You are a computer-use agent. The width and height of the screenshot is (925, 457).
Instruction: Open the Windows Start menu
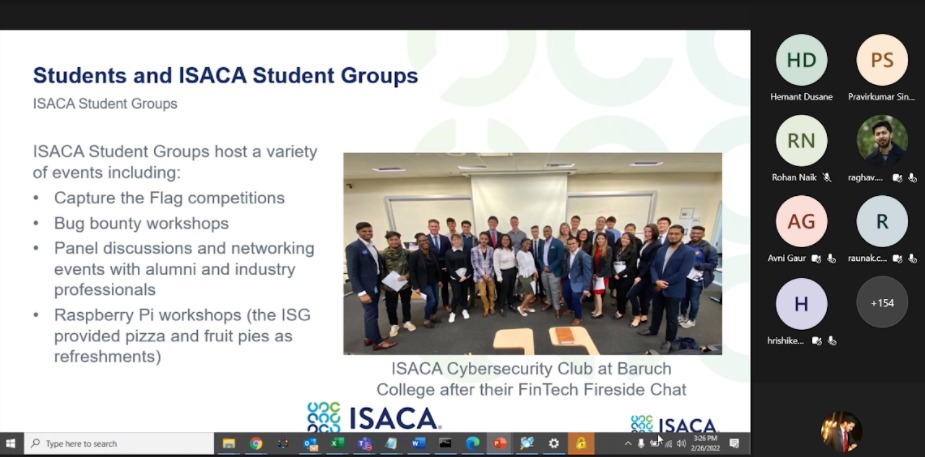click(x=11, y=443)
